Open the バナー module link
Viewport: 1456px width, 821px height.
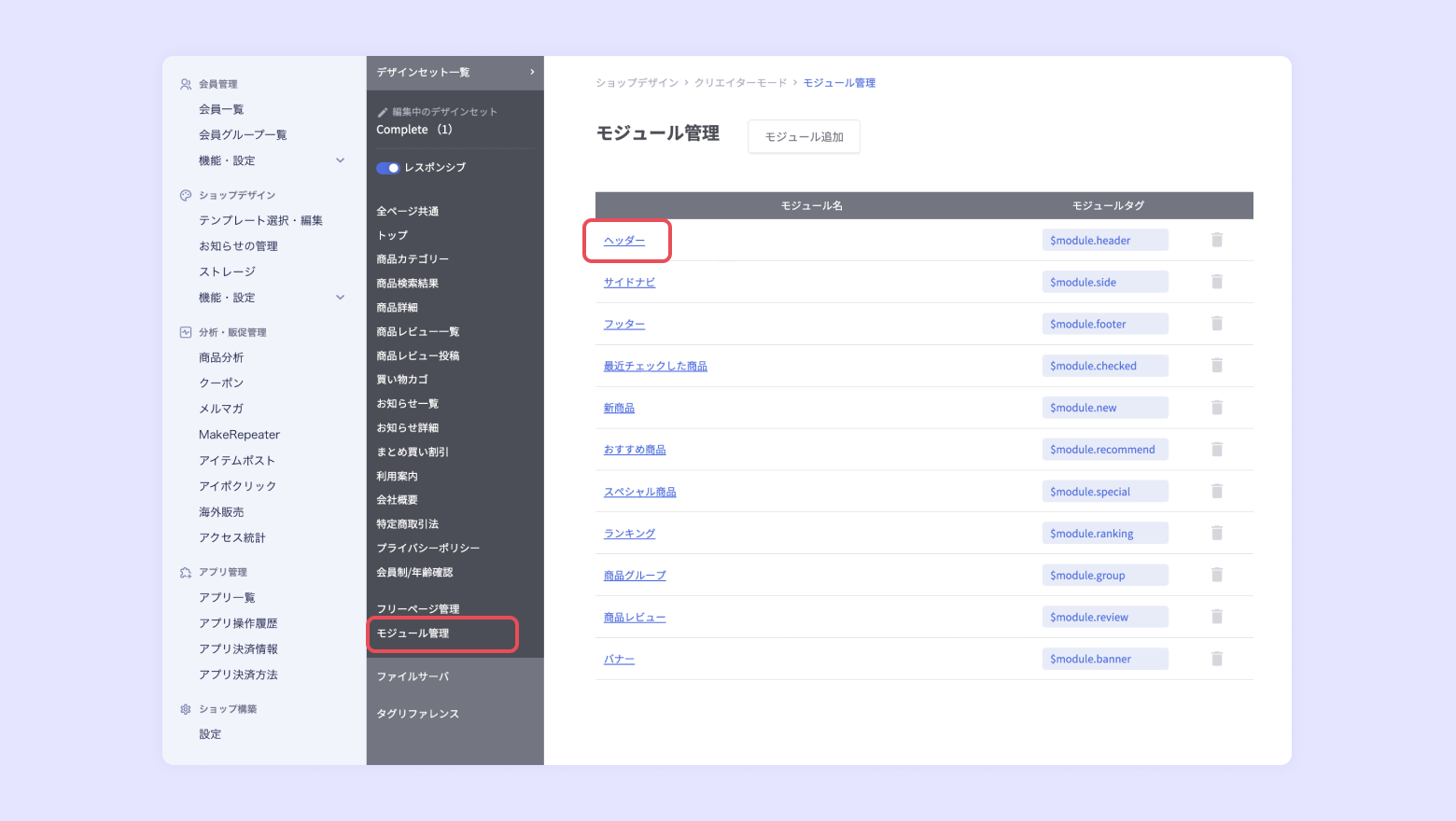point(619,659)
